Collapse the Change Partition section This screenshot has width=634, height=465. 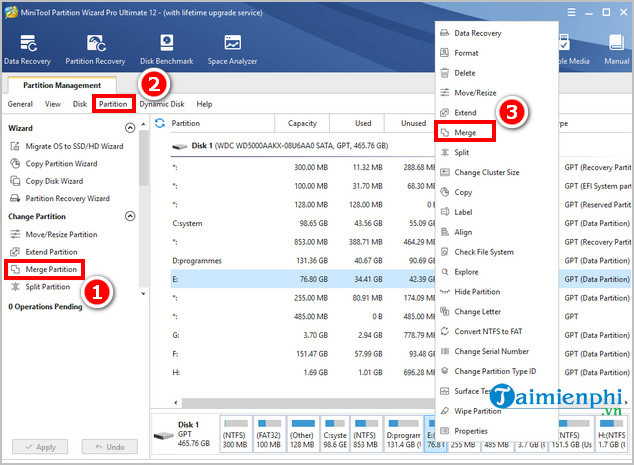click(x=130, y=216)
